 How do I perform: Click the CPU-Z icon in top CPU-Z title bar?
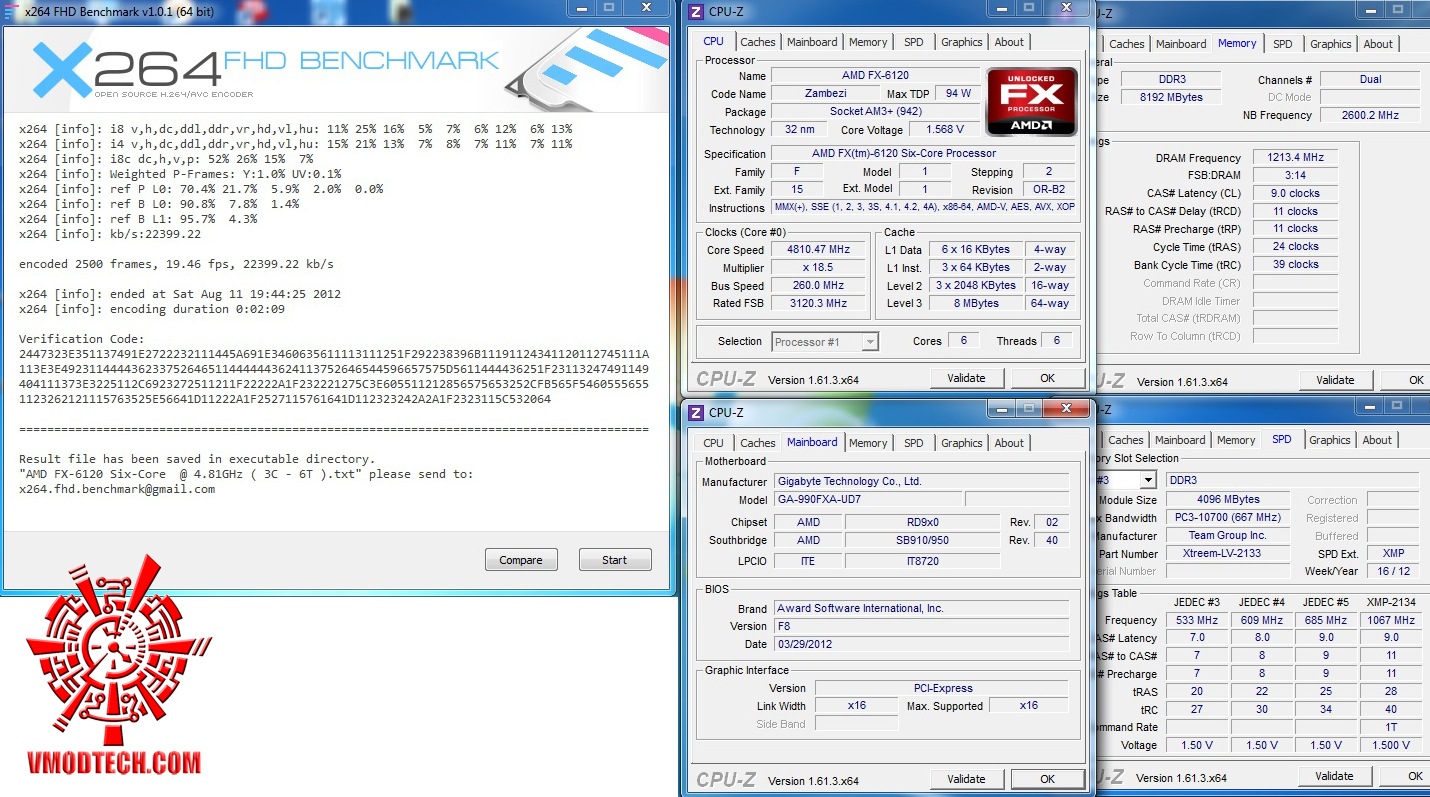coord(696,11)
